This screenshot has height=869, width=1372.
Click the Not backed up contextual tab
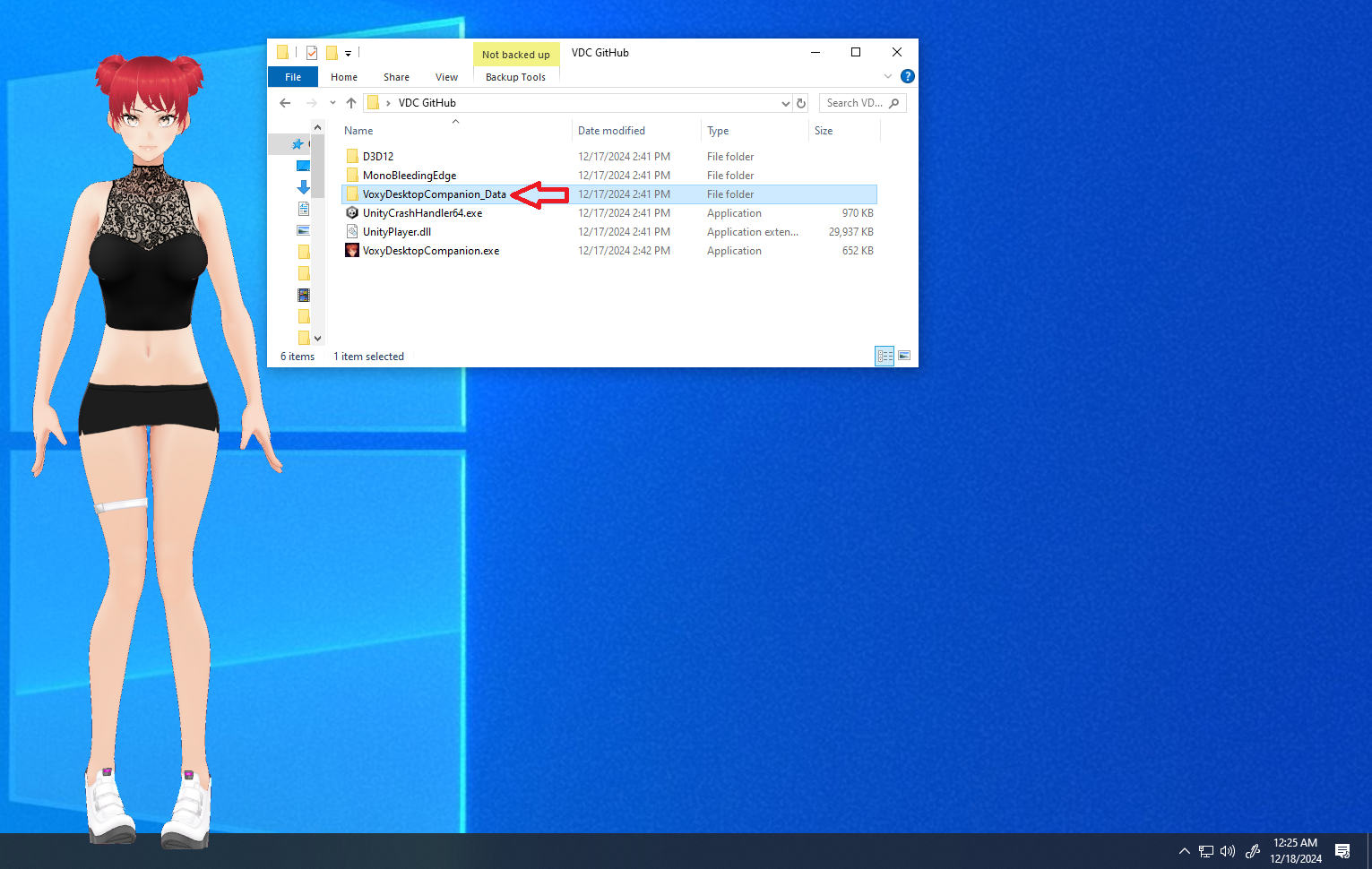coord(516,55)
